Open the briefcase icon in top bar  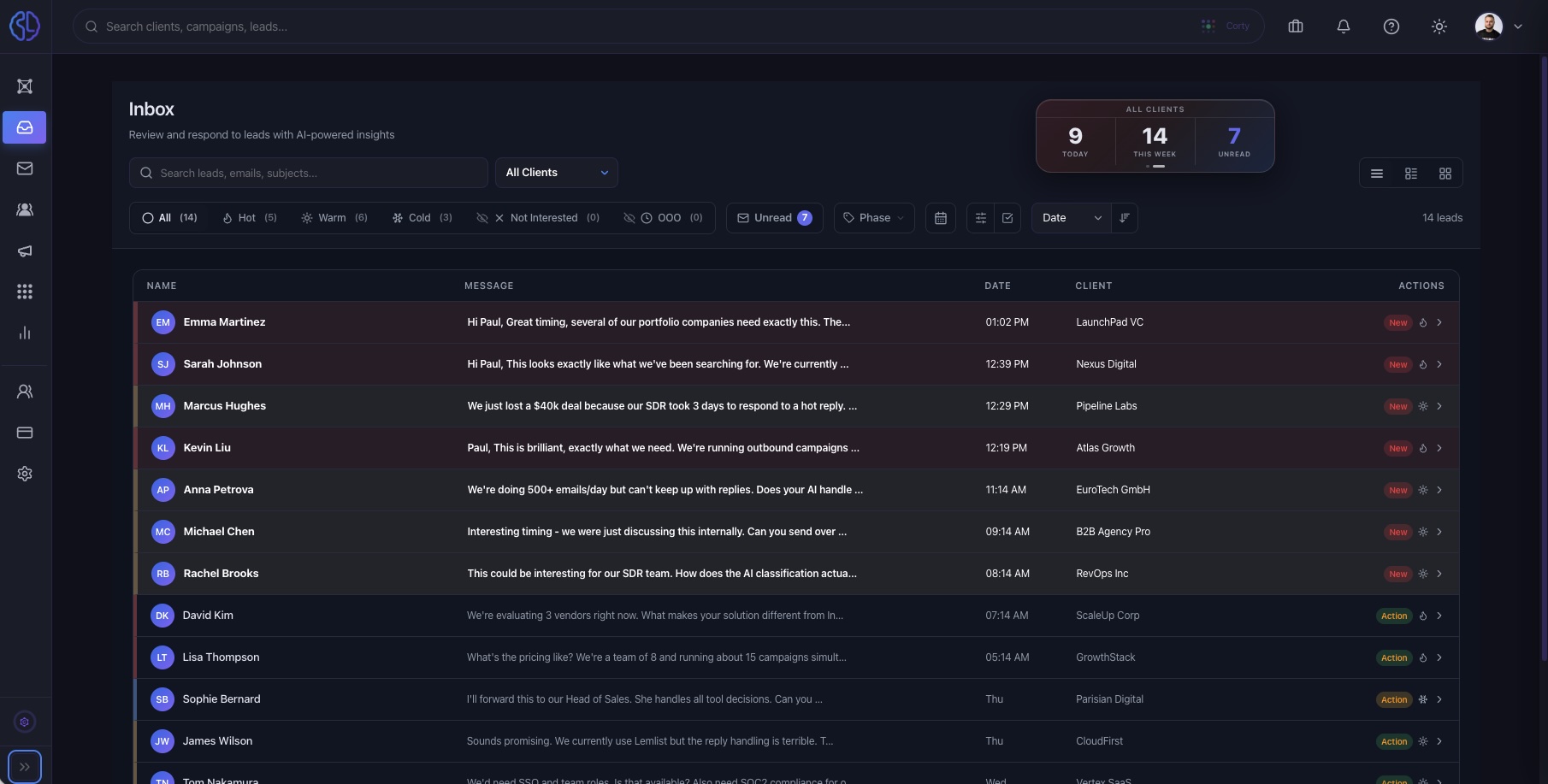click(1296, 27)
